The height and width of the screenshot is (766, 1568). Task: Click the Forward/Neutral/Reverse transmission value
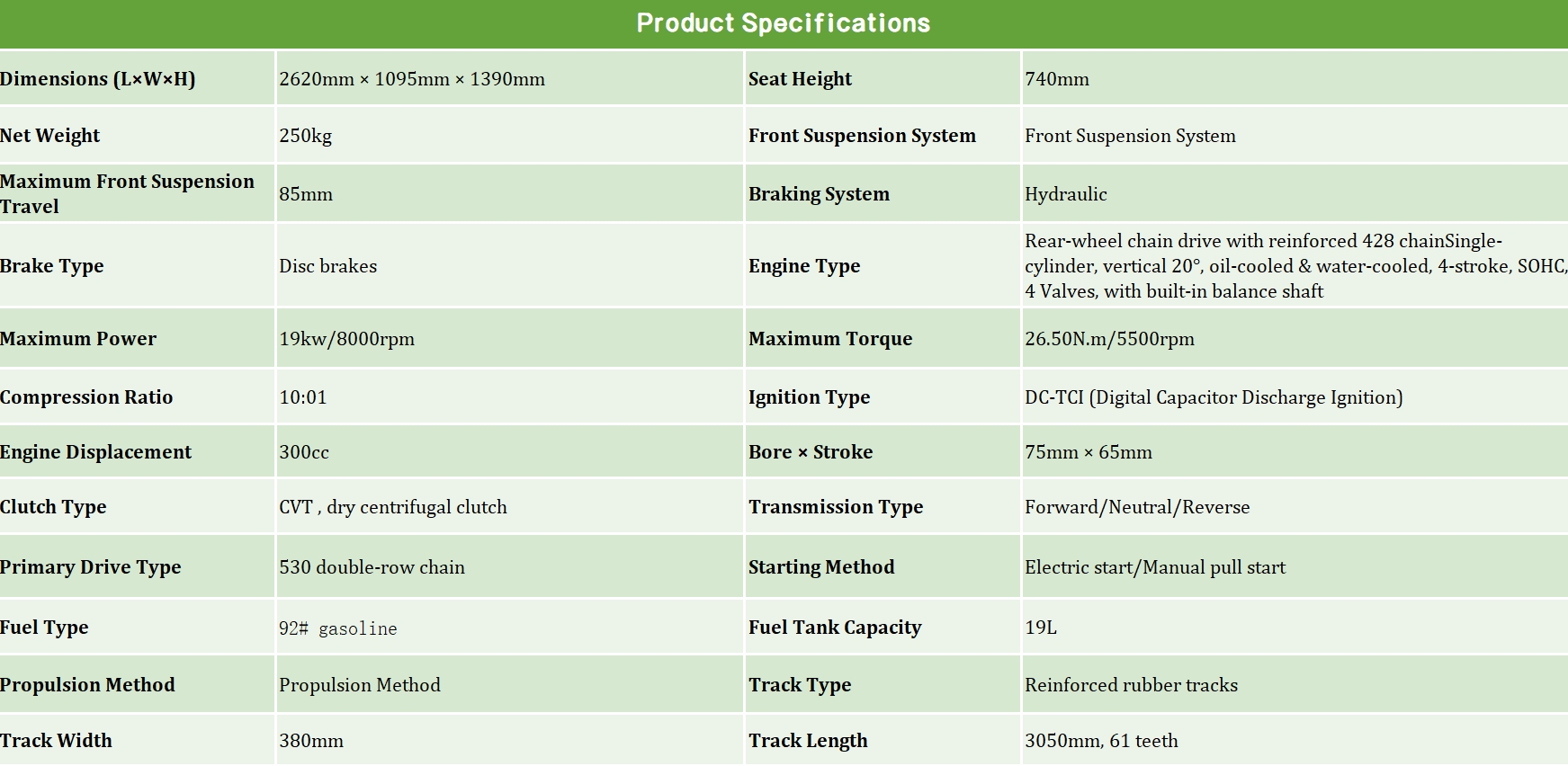tap(1137, 507)
